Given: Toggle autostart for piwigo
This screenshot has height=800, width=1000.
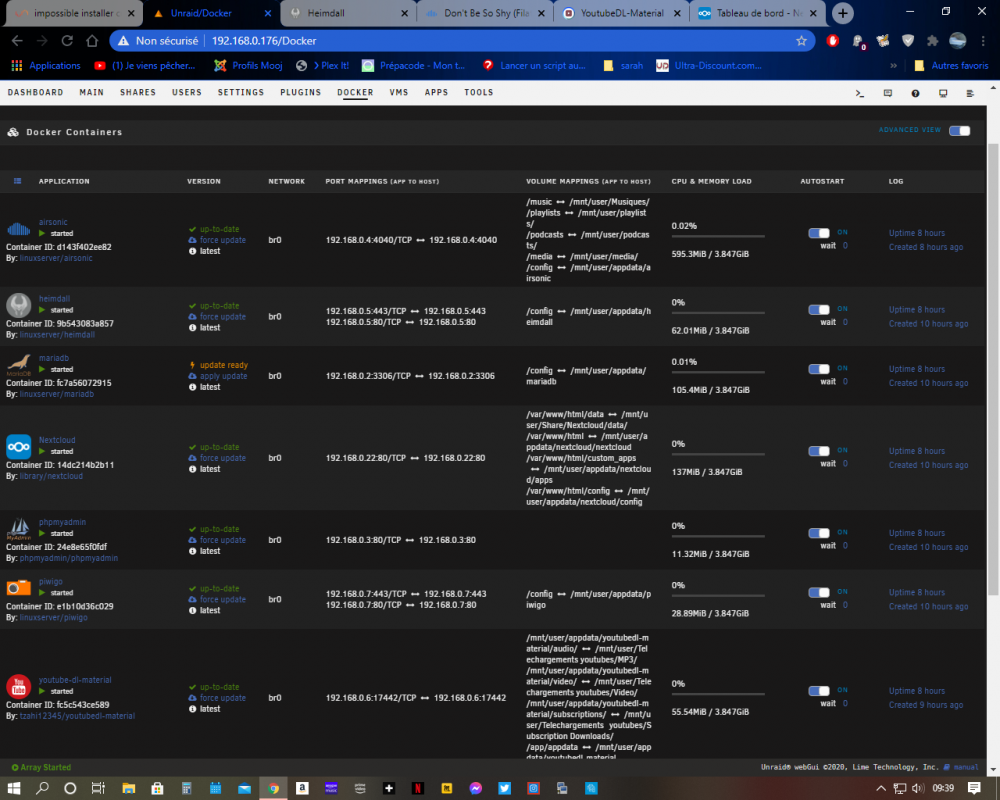Looking at the screenshot, I should (x=819, y=592).
